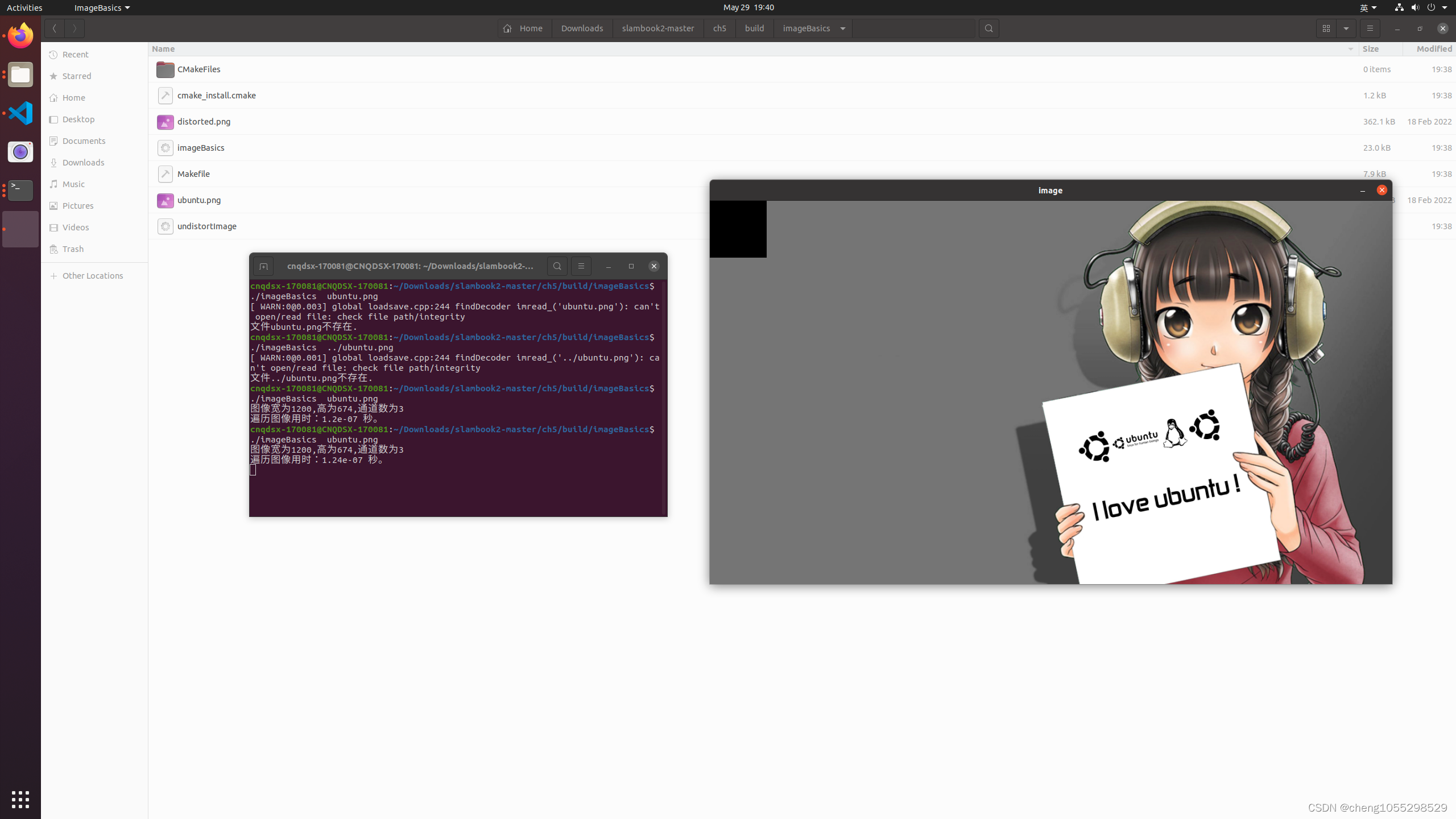The width and height of the screenshot is (1456, 819).
Task: Open the Files app from the dock
Action: 20,74
